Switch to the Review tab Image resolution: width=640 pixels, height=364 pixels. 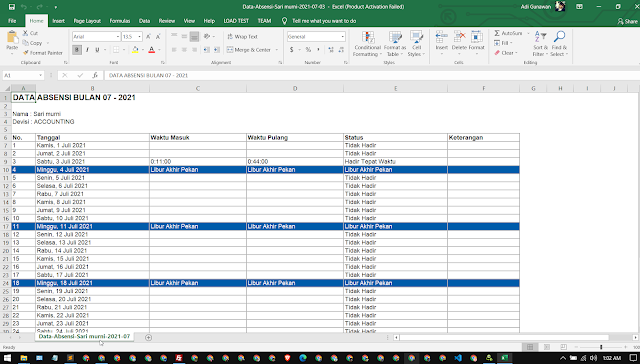coord(167,21)
